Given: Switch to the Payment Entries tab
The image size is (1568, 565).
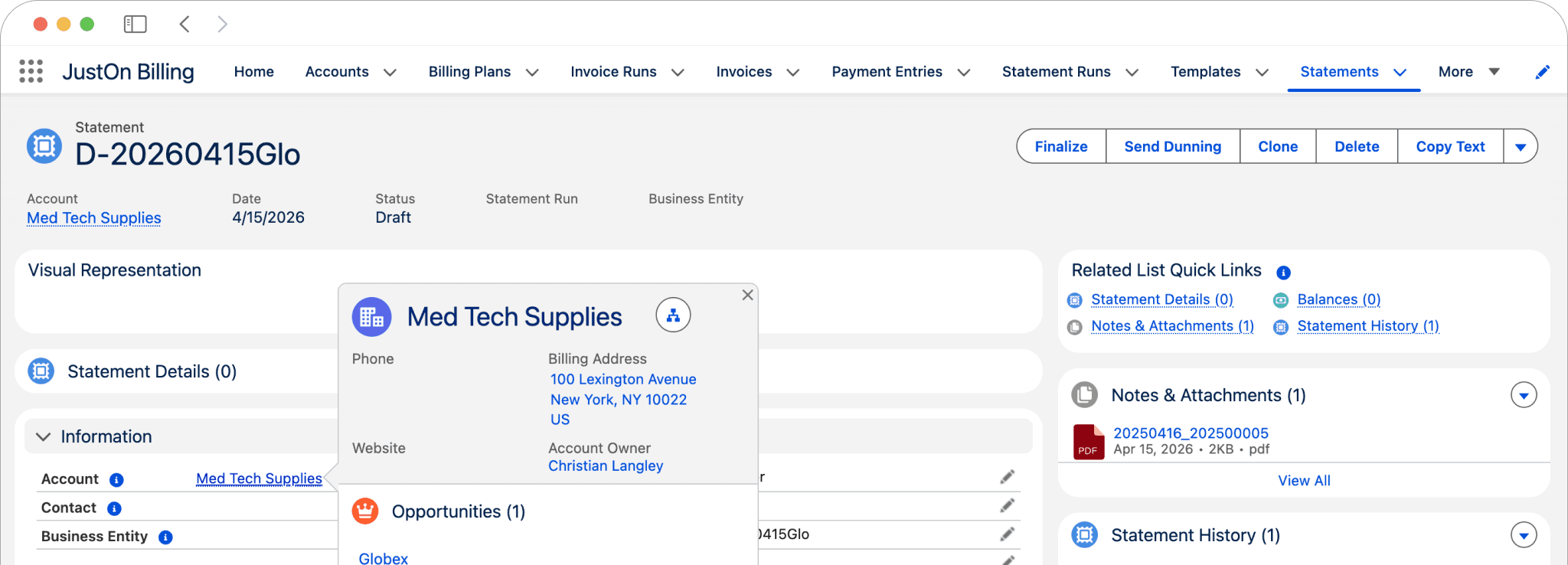Looking at the screenshot, I should pos(887,71).
